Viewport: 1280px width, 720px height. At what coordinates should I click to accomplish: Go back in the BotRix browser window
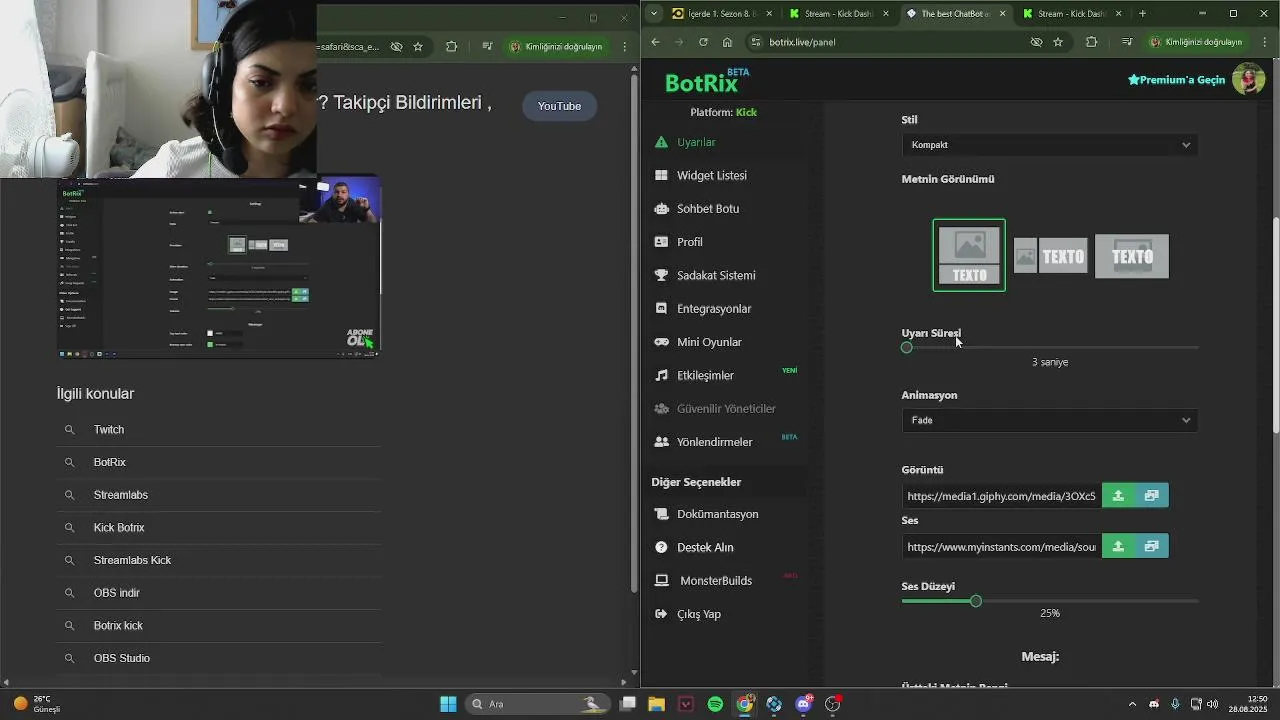click(655, 42)
